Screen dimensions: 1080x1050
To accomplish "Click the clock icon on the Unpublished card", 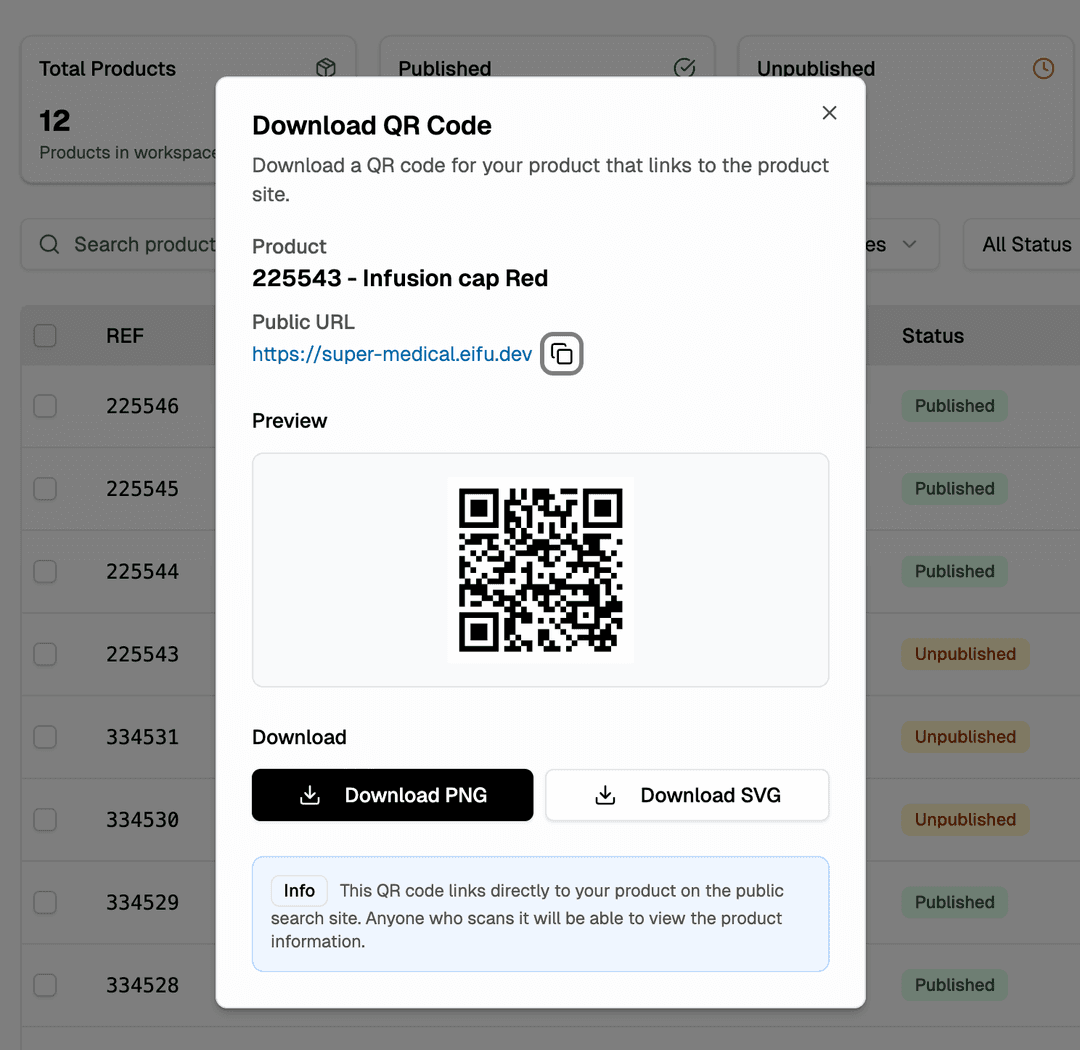I will pos(1043,68).
